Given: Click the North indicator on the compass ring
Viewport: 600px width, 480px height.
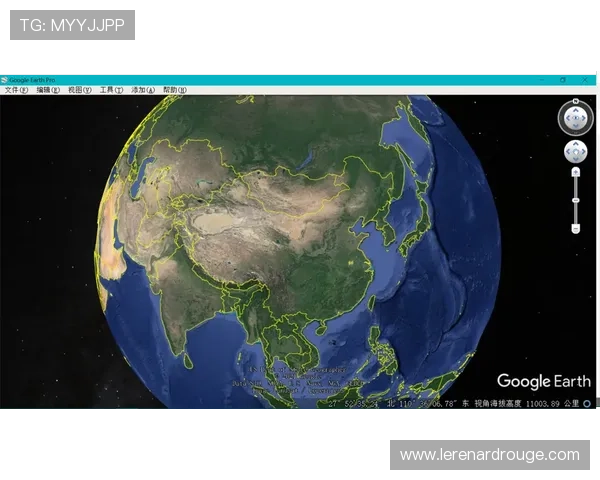Looking at the screenshot, I should pos(575,102).
